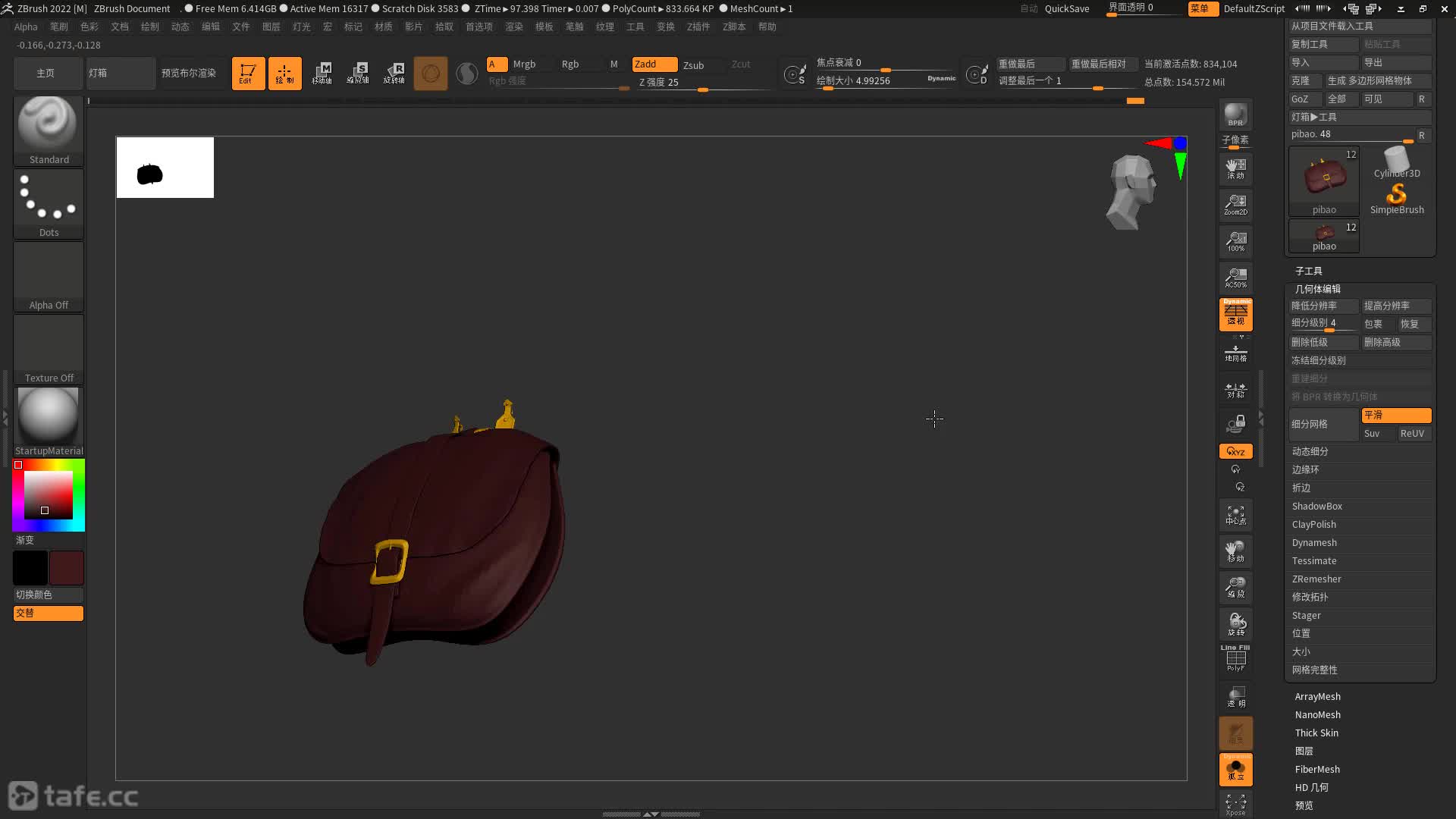Image resolution: width=1456 pixels, height=819 pixels.
Task: Click QuickSave
Action: [x=1066, y=8]
